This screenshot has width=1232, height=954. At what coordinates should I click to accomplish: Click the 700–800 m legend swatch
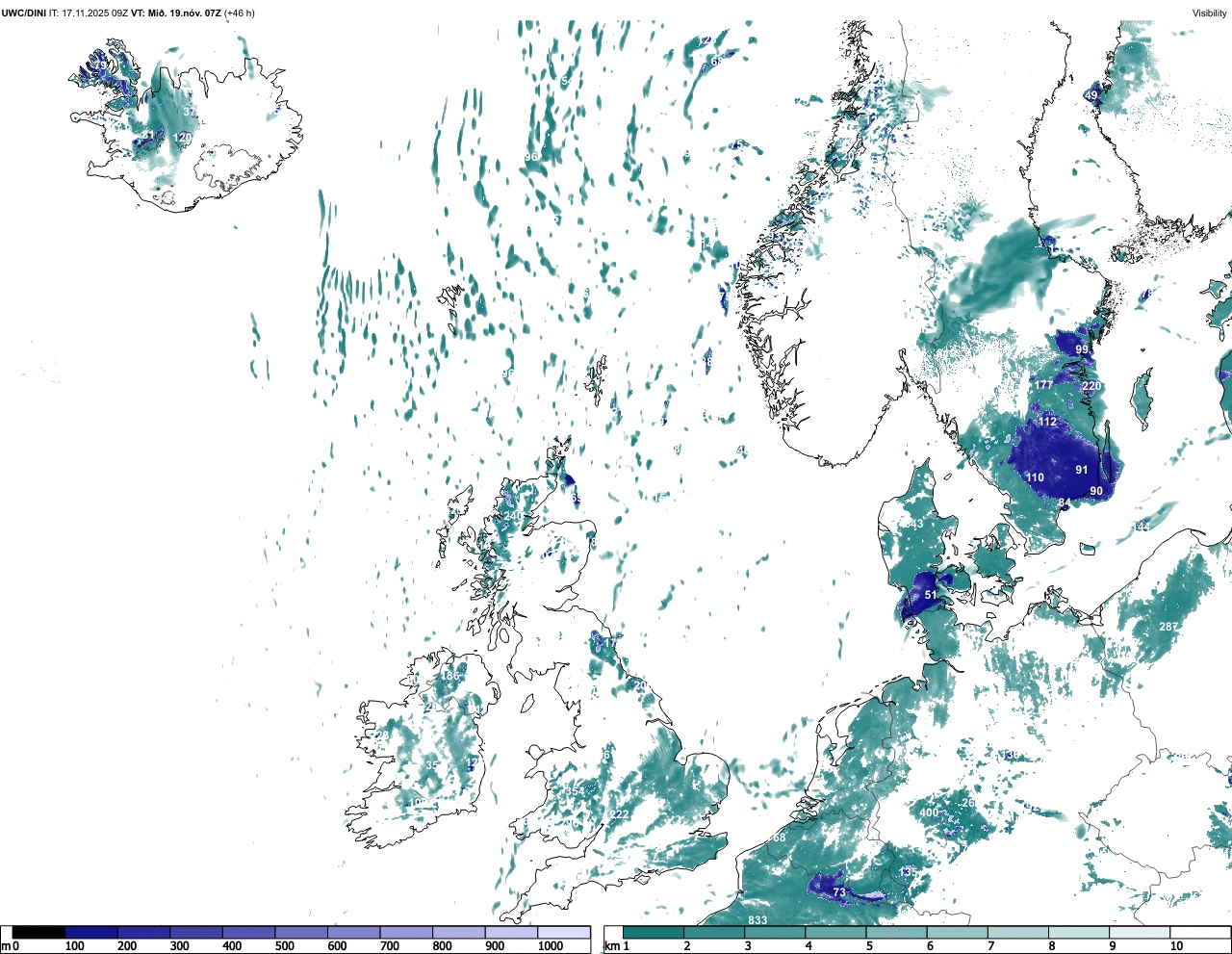click(x=406, y=933)
